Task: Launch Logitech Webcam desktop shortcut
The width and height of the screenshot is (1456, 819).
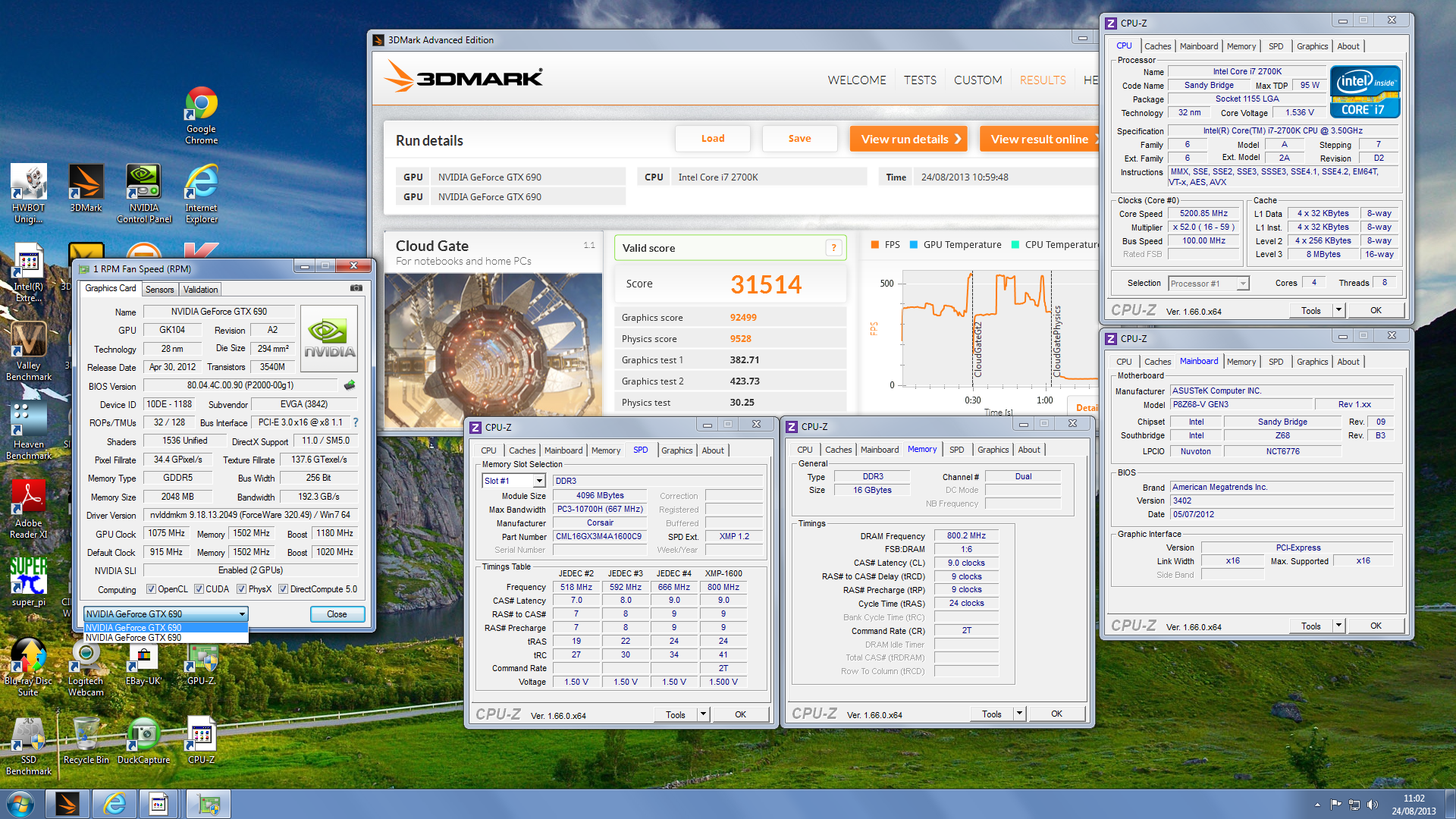Action: 86,667
